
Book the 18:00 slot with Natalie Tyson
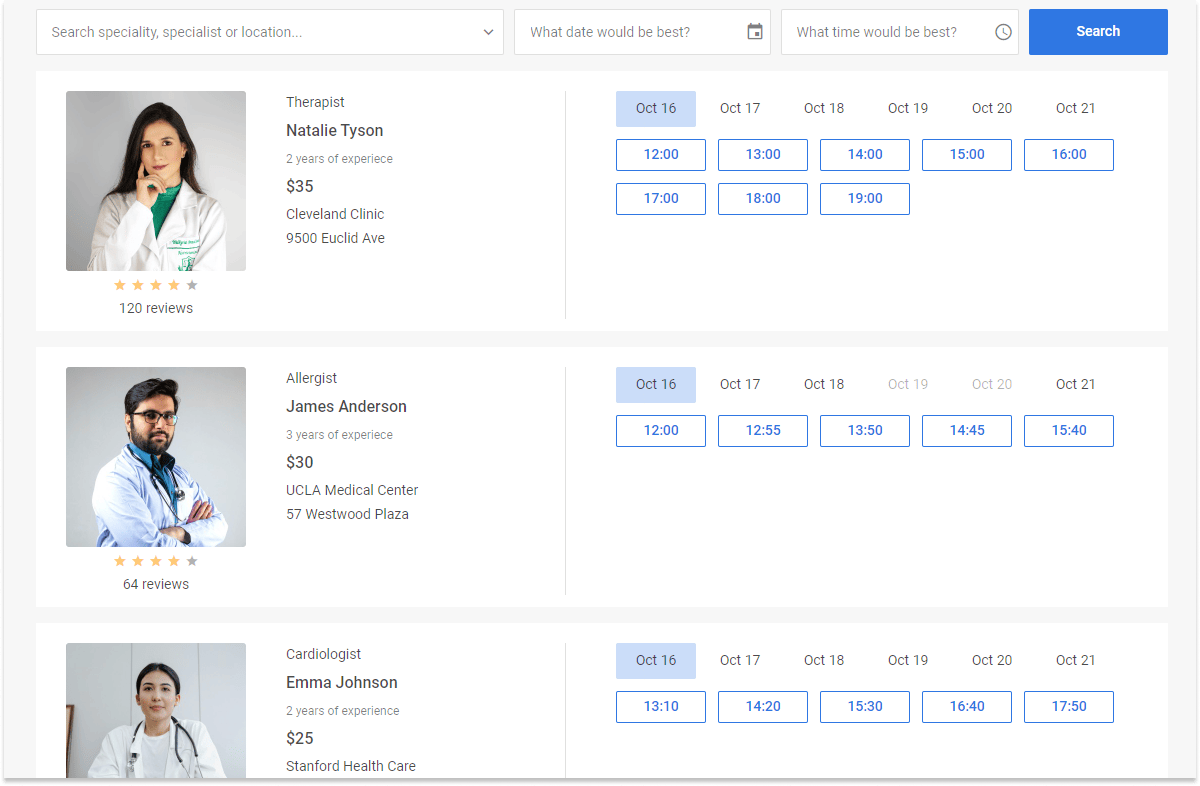(763, 199)
